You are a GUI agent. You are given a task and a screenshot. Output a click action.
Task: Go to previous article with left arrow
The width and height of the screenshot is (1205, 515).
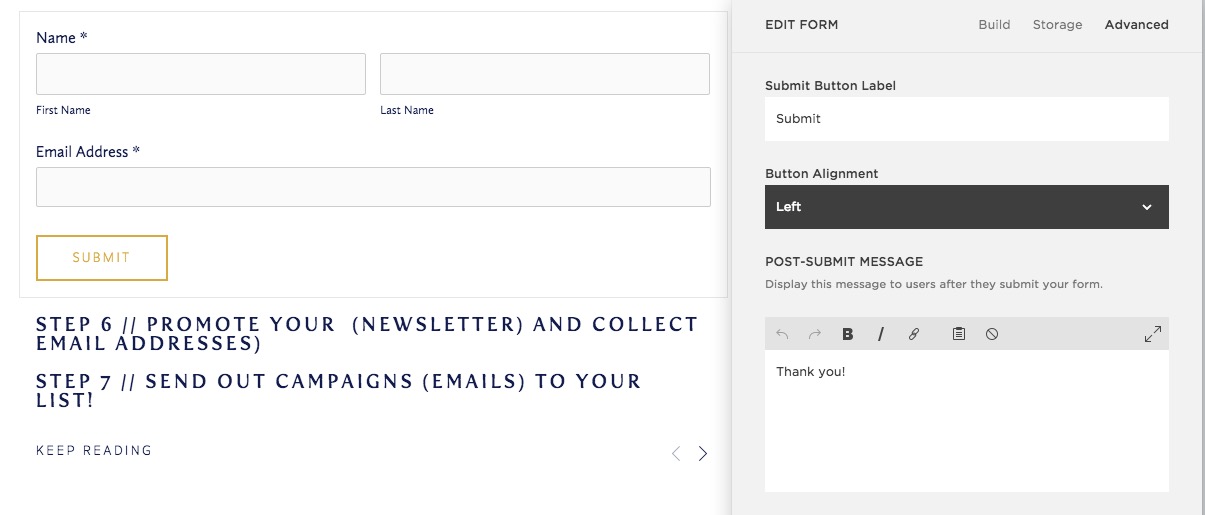click(676, 453)
